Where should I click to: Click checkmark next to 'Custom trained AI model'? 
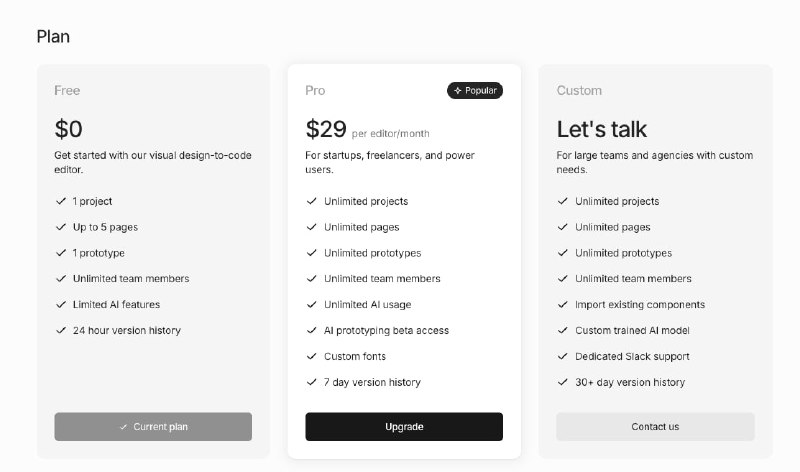(x=563, y=330)
